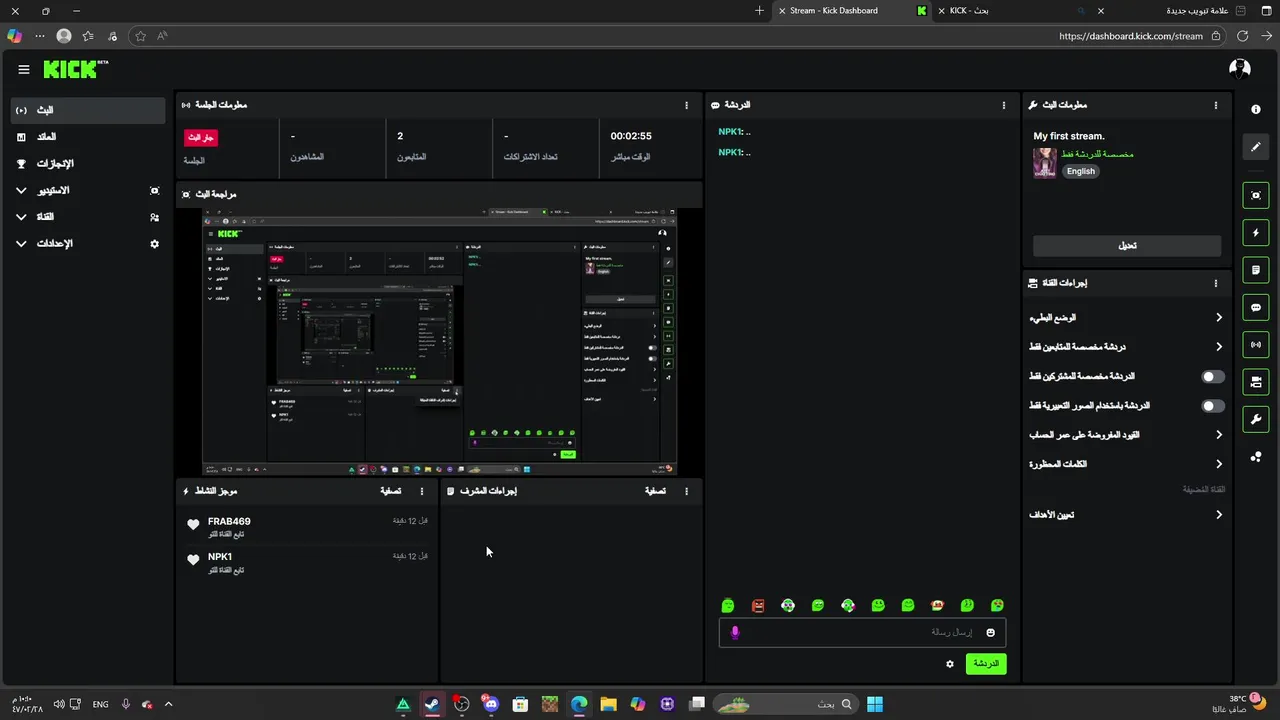Expand set goals (تعيين الأهداف) option
The width and height of the screenshot is (1280, 720).
pyautogui.click(x=1126, y=515)
